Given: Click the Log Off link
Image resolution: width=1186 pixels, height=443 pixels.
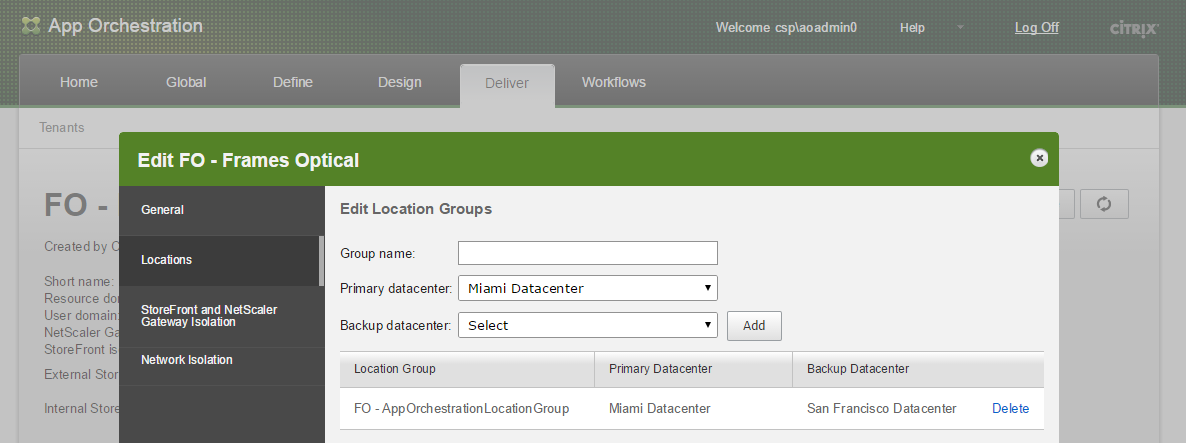Looking at the screenshot, I should click(1036, 28).
